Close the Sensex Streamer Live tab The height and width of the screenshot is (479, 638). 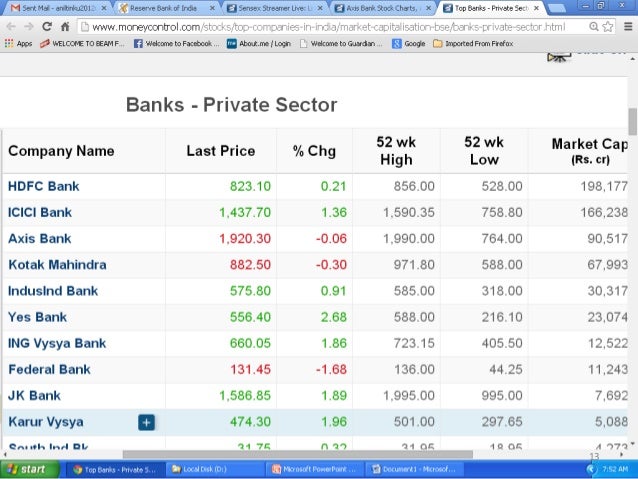coord(320,8)
